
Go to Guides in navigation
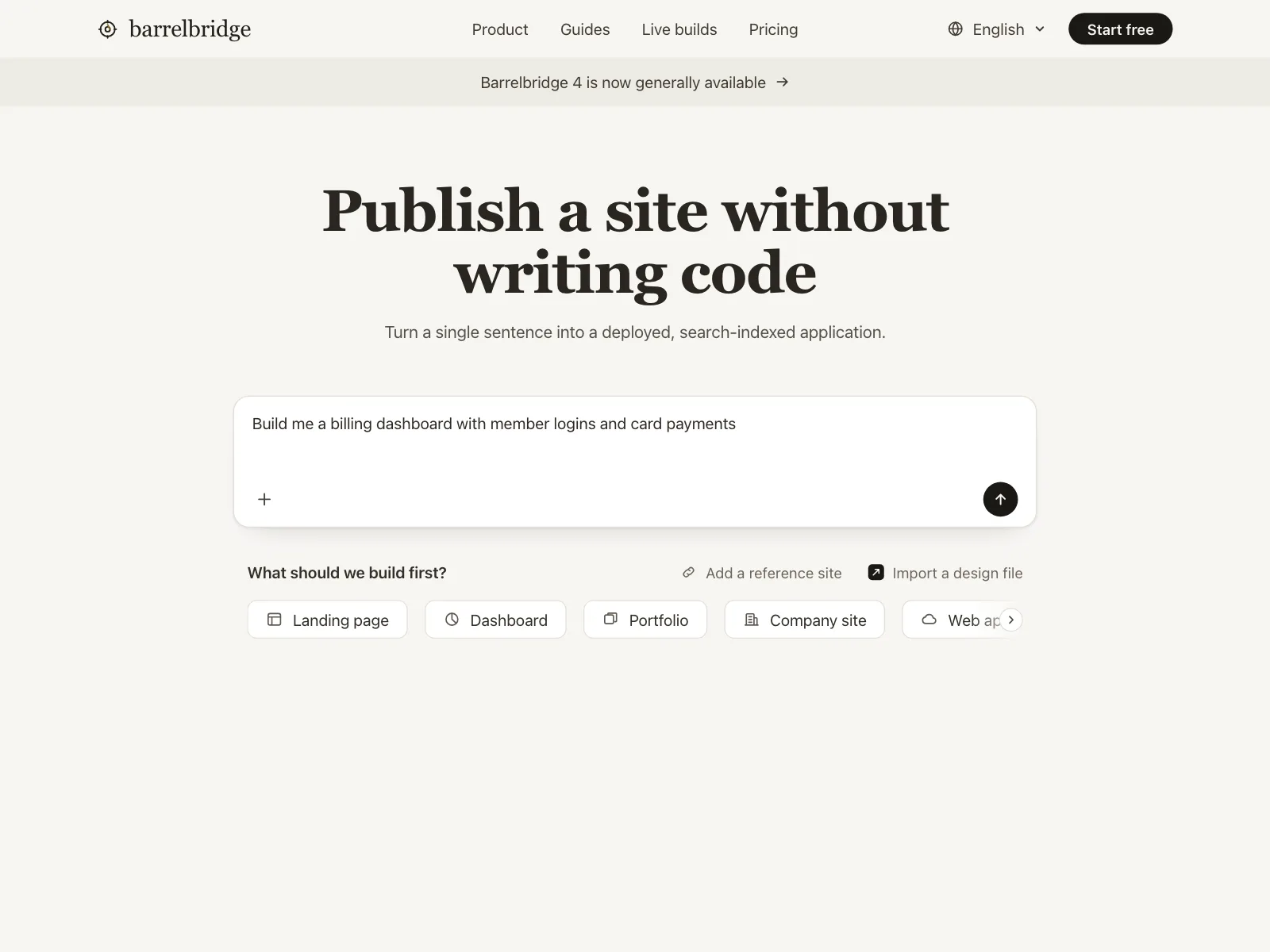point(585,29)
